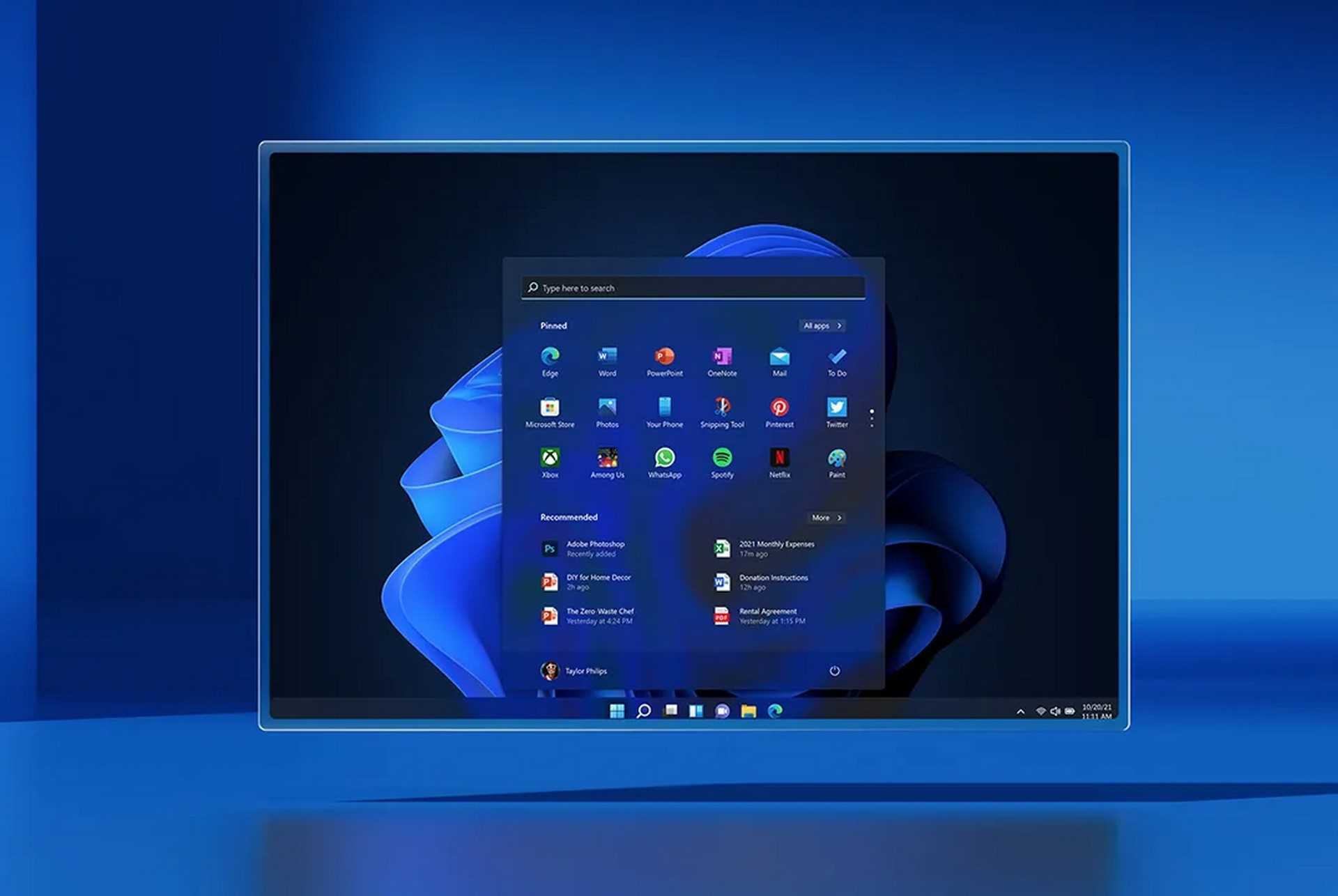Open the Photos app
The height and width of the screenshot is (896, 1338).
tap(607, 412)
